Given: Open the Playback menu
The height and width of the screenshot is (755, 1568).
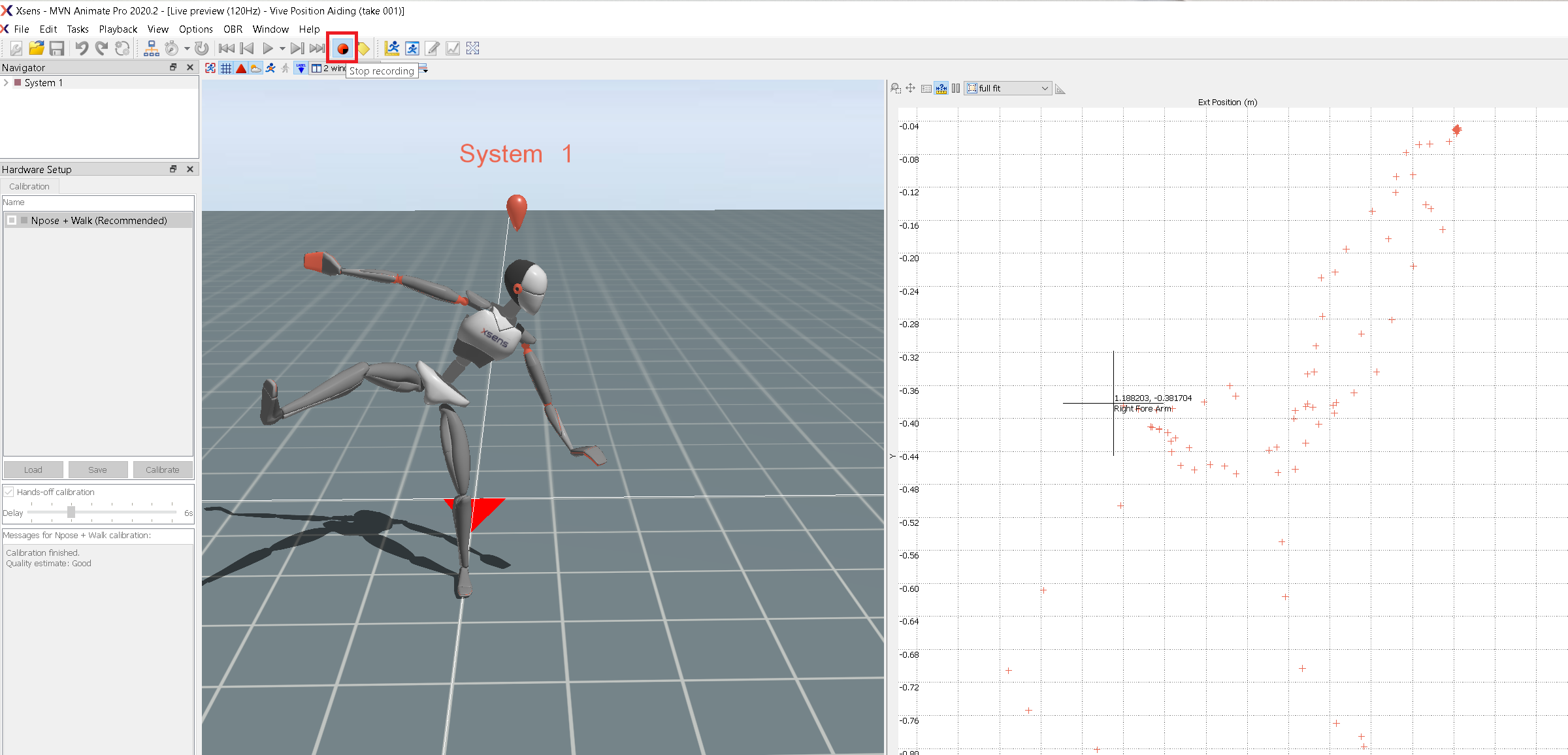Looking at the screenshot, I should 118,29.
